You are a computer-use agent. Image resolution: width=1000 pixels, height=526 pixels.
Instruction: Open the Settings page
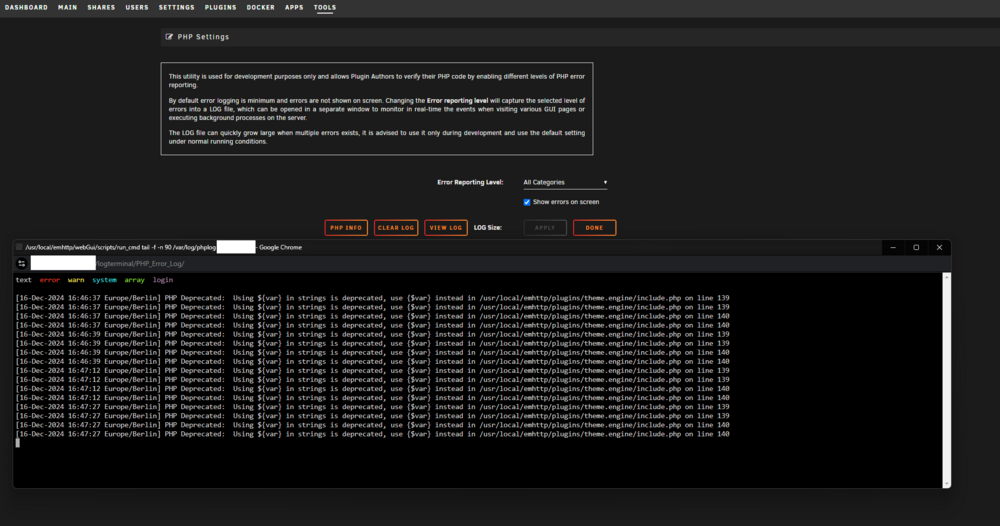(x=177, y=8)
